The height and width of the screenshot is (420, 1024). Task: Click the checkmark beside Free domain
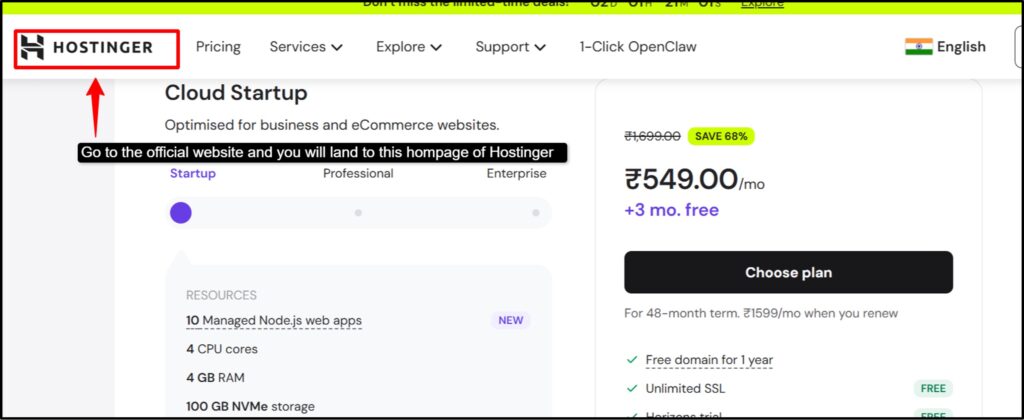(x=632, y=360)
